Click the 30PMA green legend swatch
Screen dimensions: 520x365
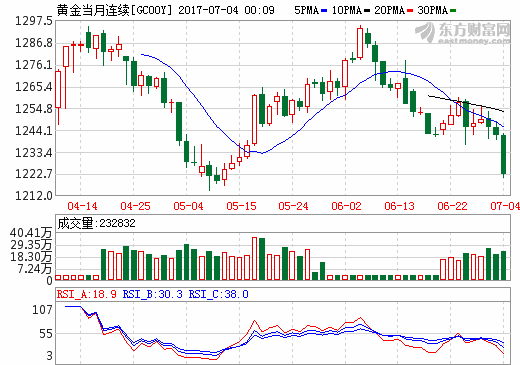pos(453,11)
